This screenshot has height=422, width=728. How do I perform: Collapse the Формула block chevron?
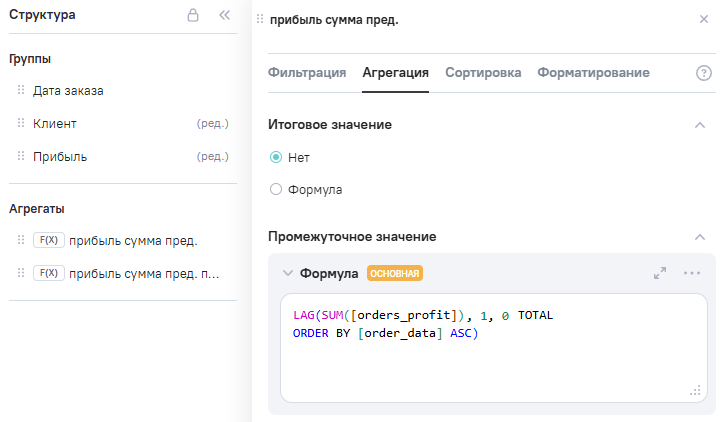coord(288,273)
